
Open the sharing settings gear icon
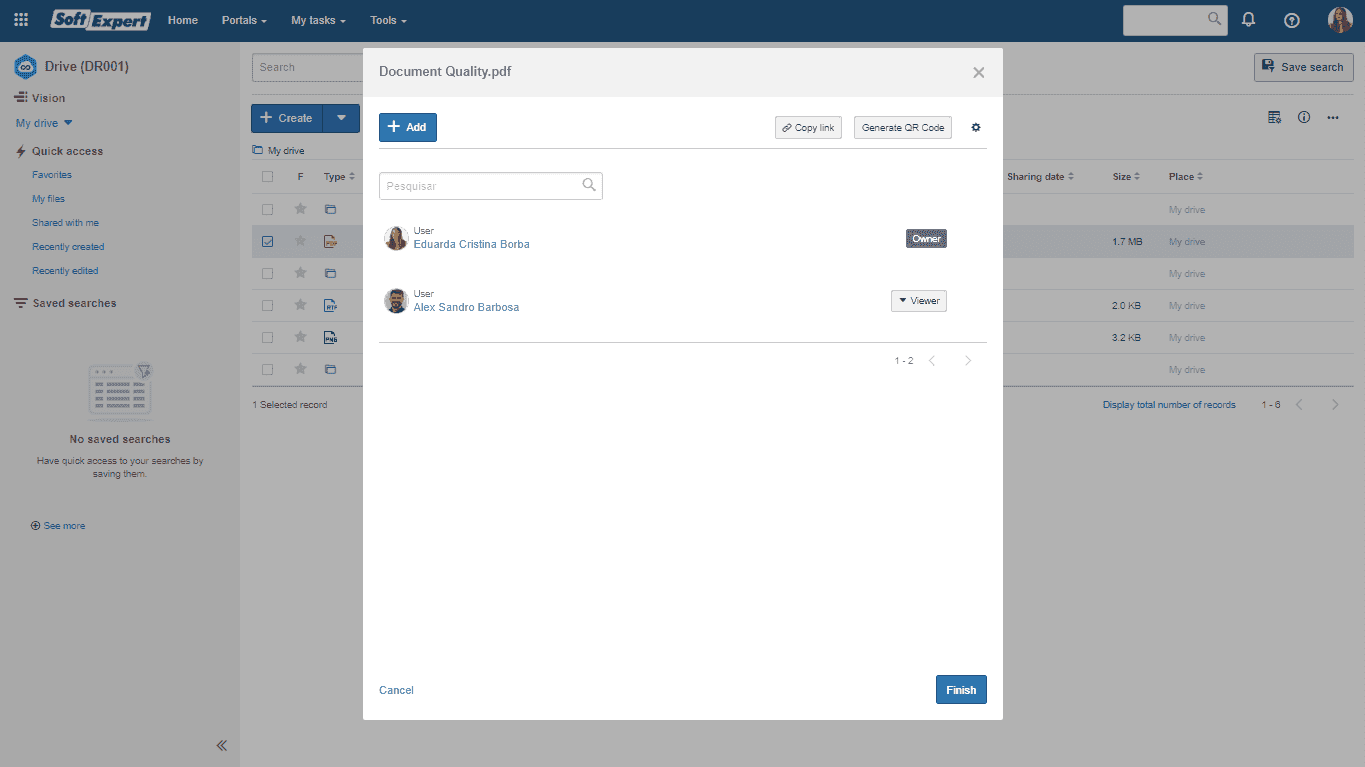click(x=976, y=128)
